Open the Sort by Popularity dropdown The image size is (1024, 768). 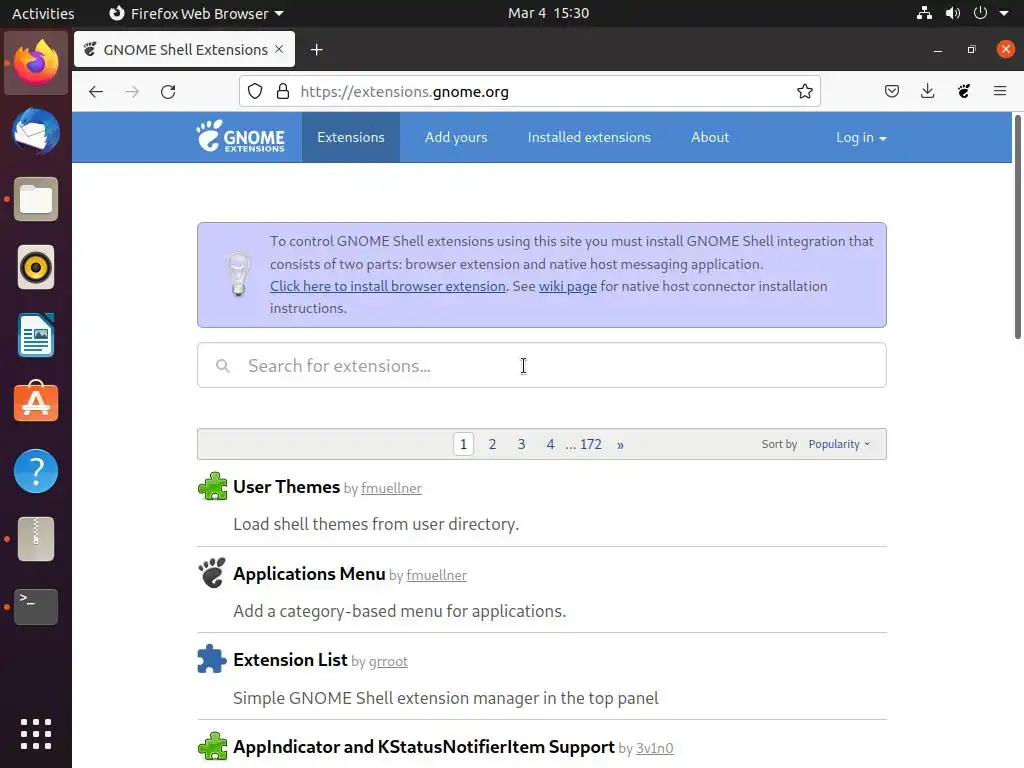839,444
